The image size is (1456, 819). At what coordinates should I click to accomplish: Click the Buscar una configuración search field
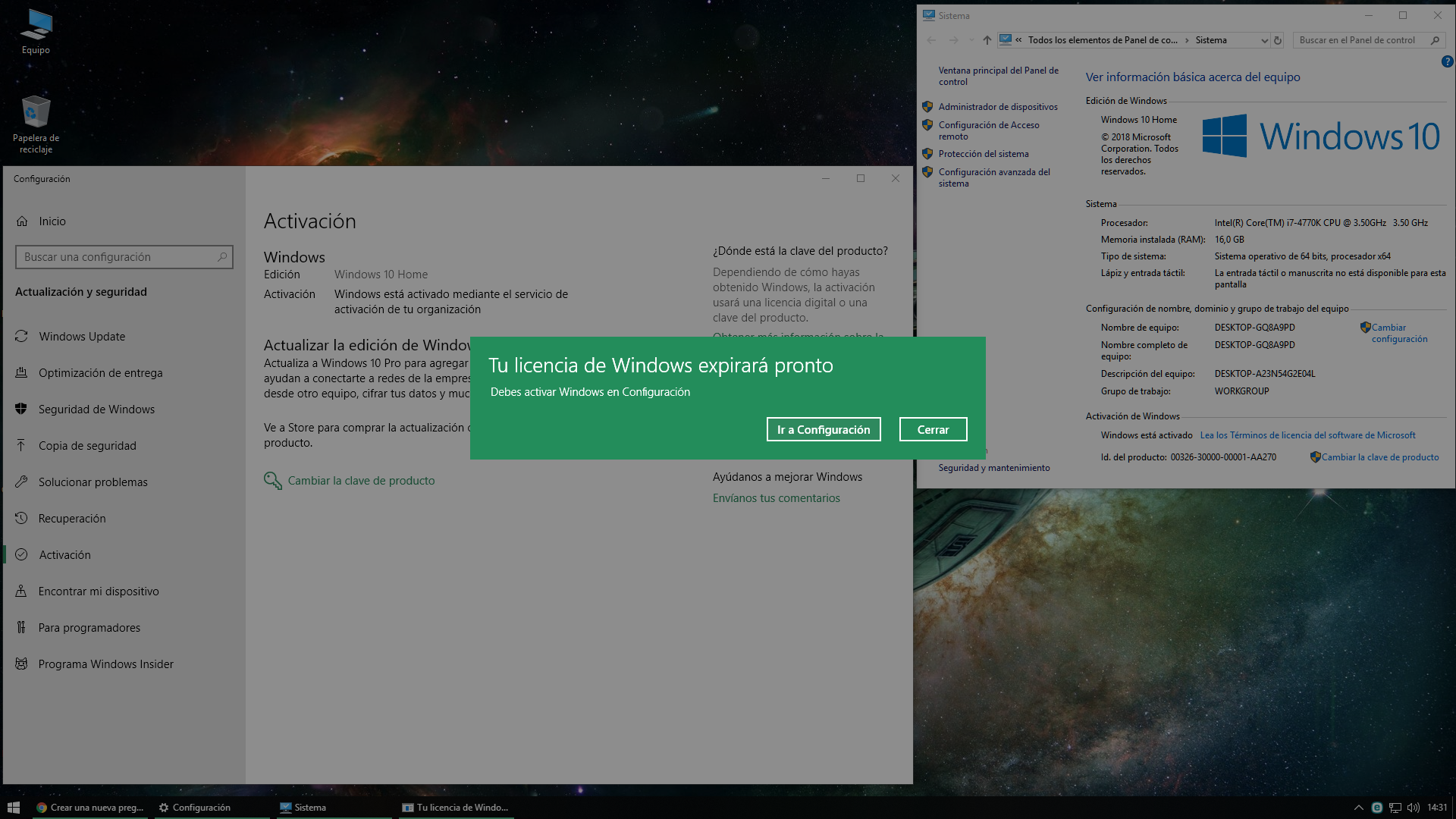coord(124,257)
